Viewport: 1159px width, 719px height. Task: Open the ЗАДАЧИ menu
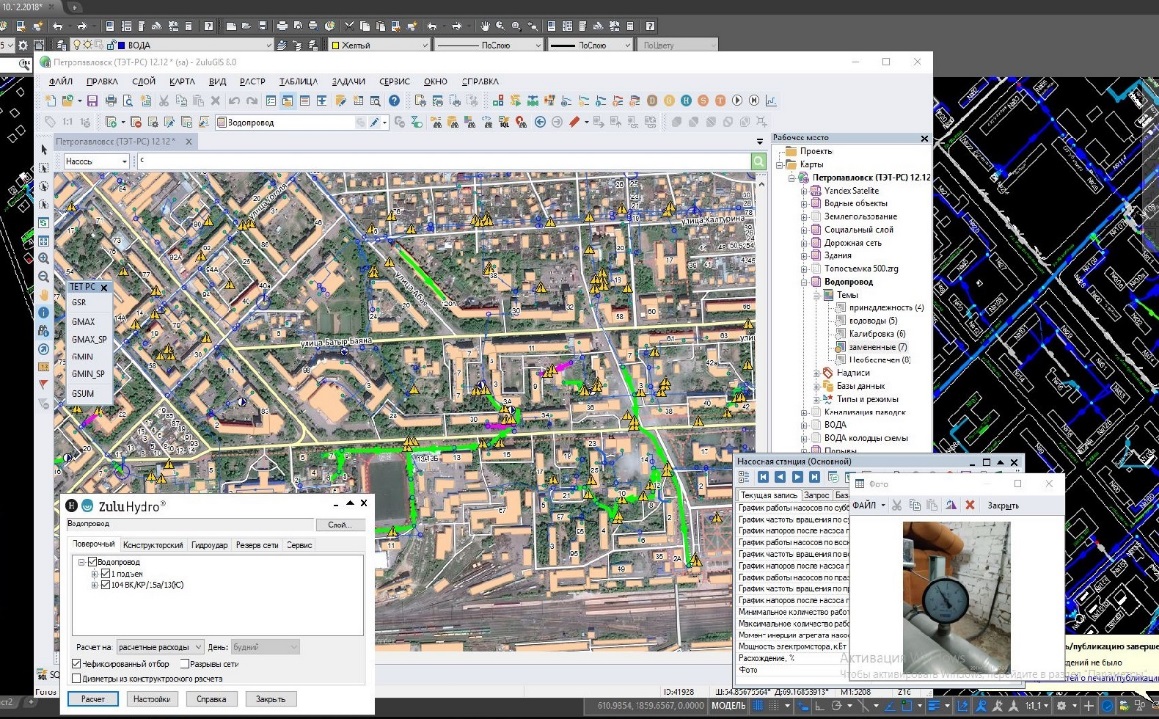(x=348, y=81)
